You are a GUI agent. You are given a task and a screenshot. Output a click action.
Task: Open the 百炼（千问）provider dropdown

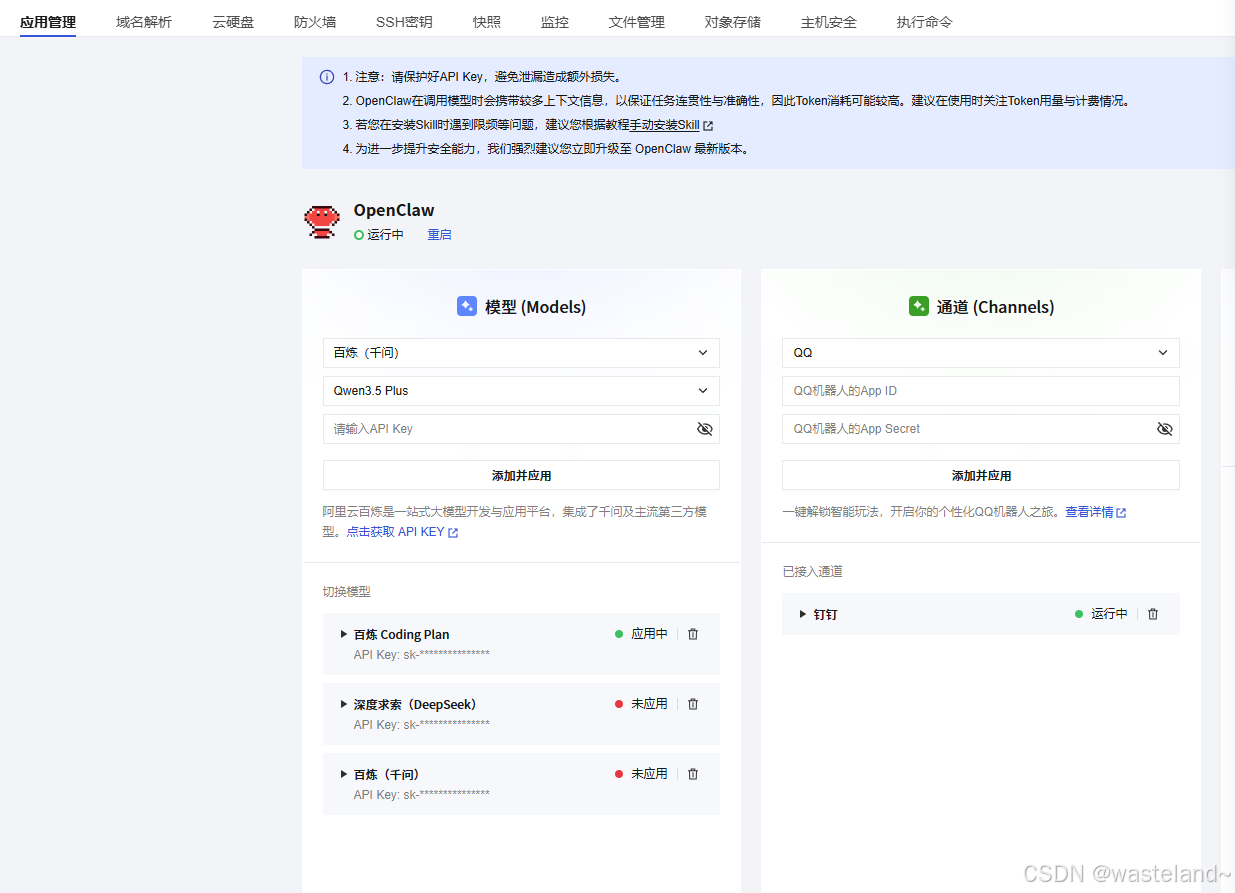[x=521, y=353]
